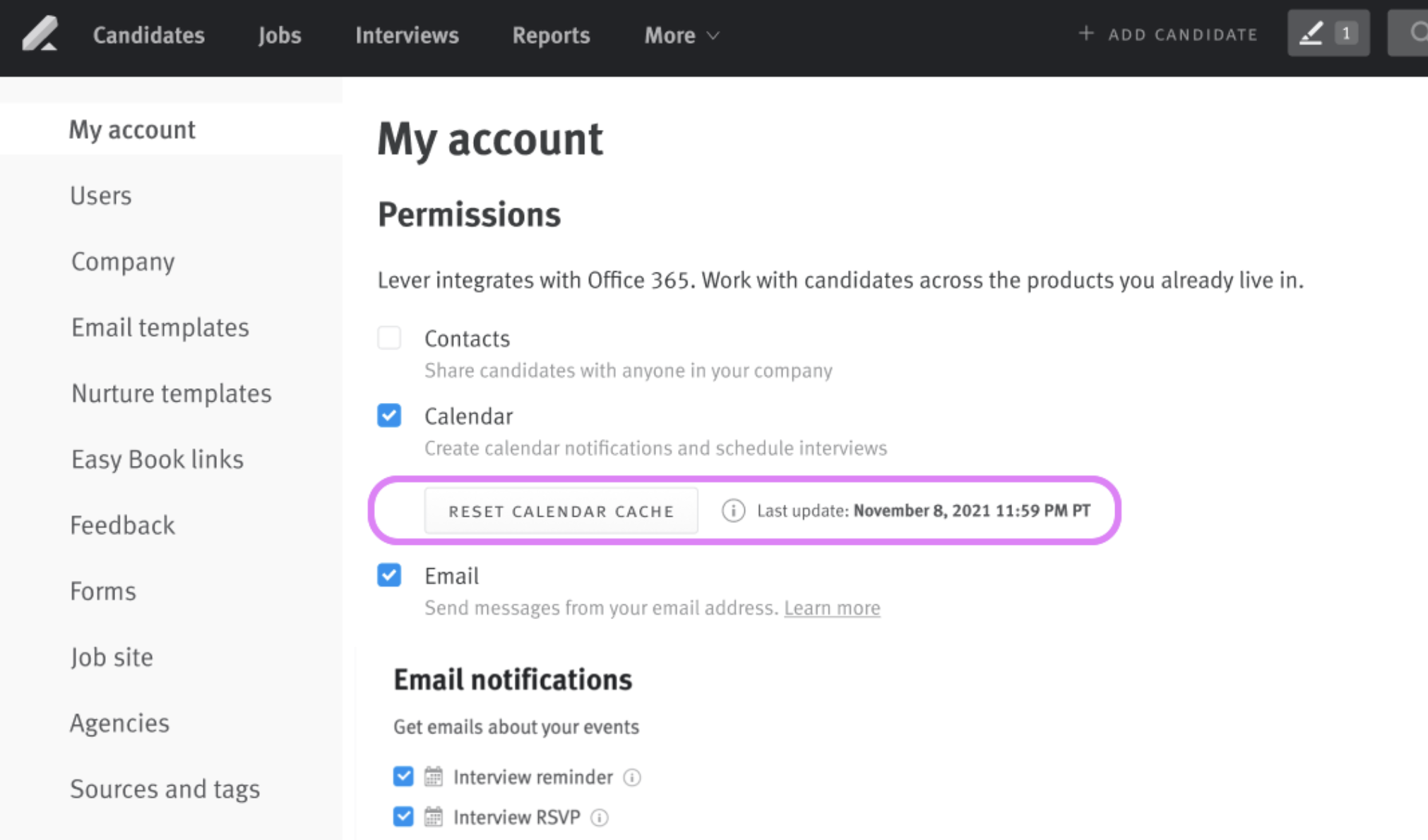Toggle the Interview RSVP checkbox

coord(403,817)
